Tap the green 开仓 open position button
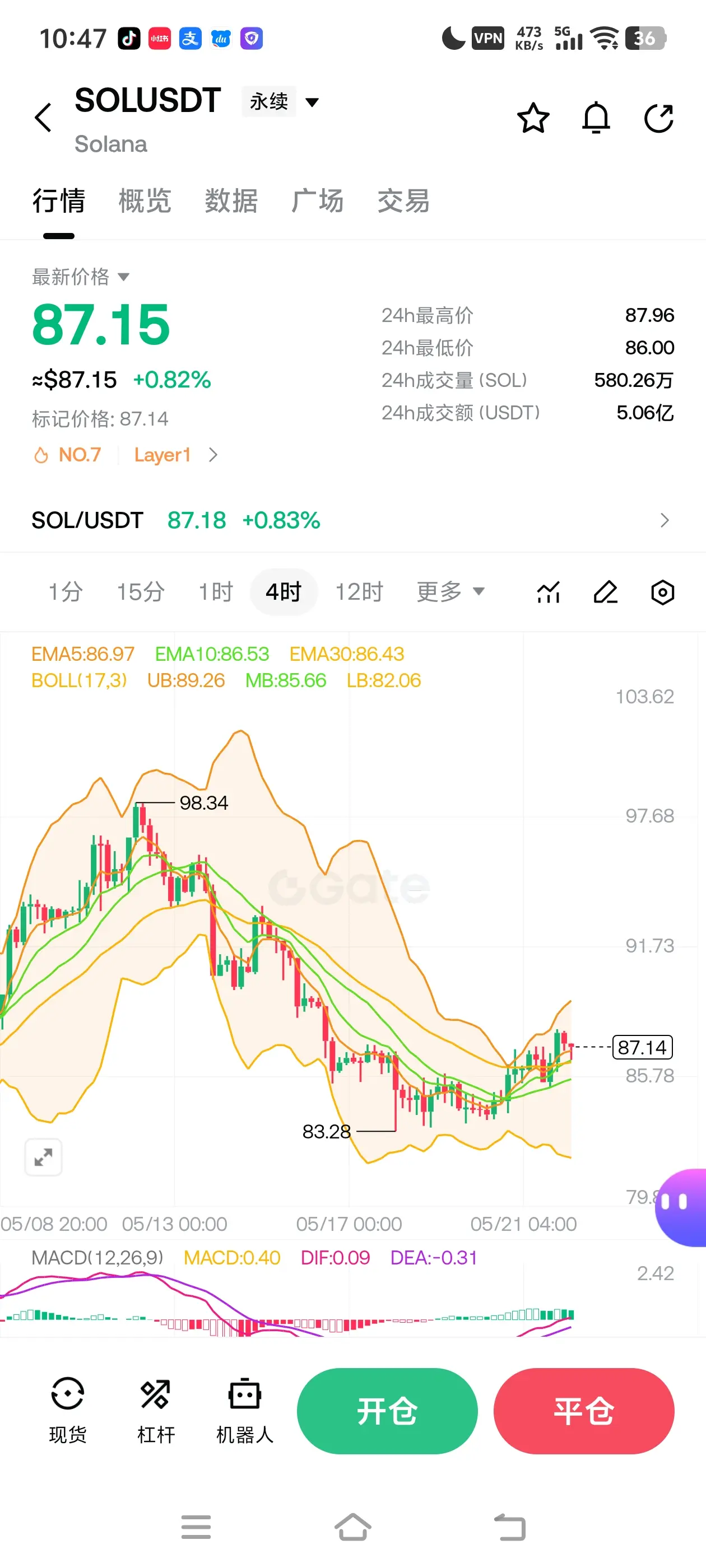This screenshot has height=1568, width=706. point(387,1411)
